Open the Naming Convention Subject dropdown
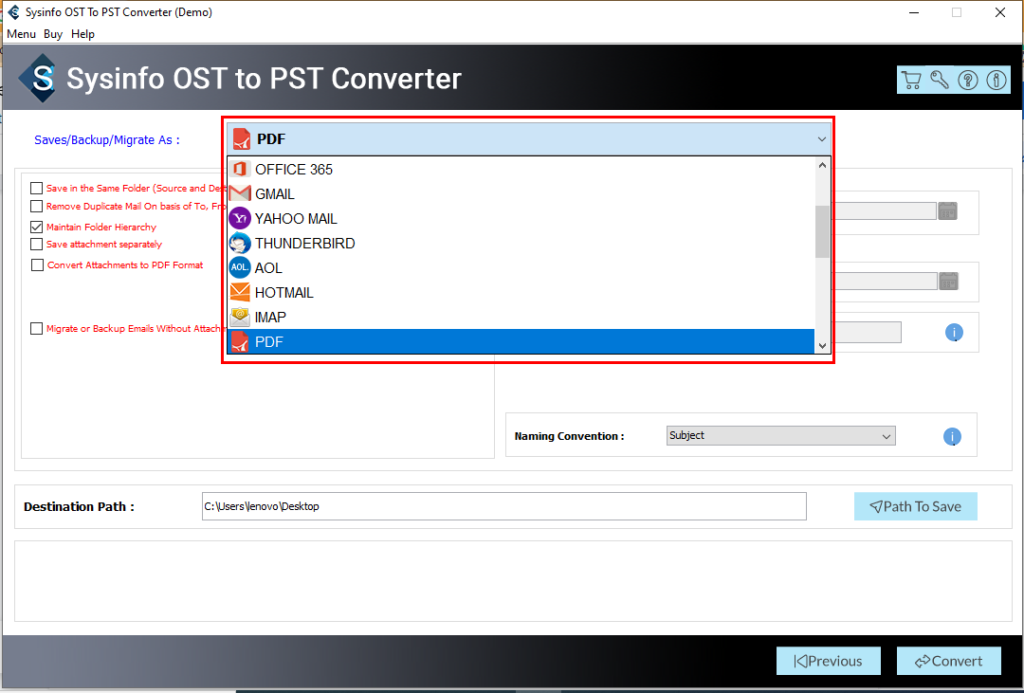1024x693 pixels. 781,436
